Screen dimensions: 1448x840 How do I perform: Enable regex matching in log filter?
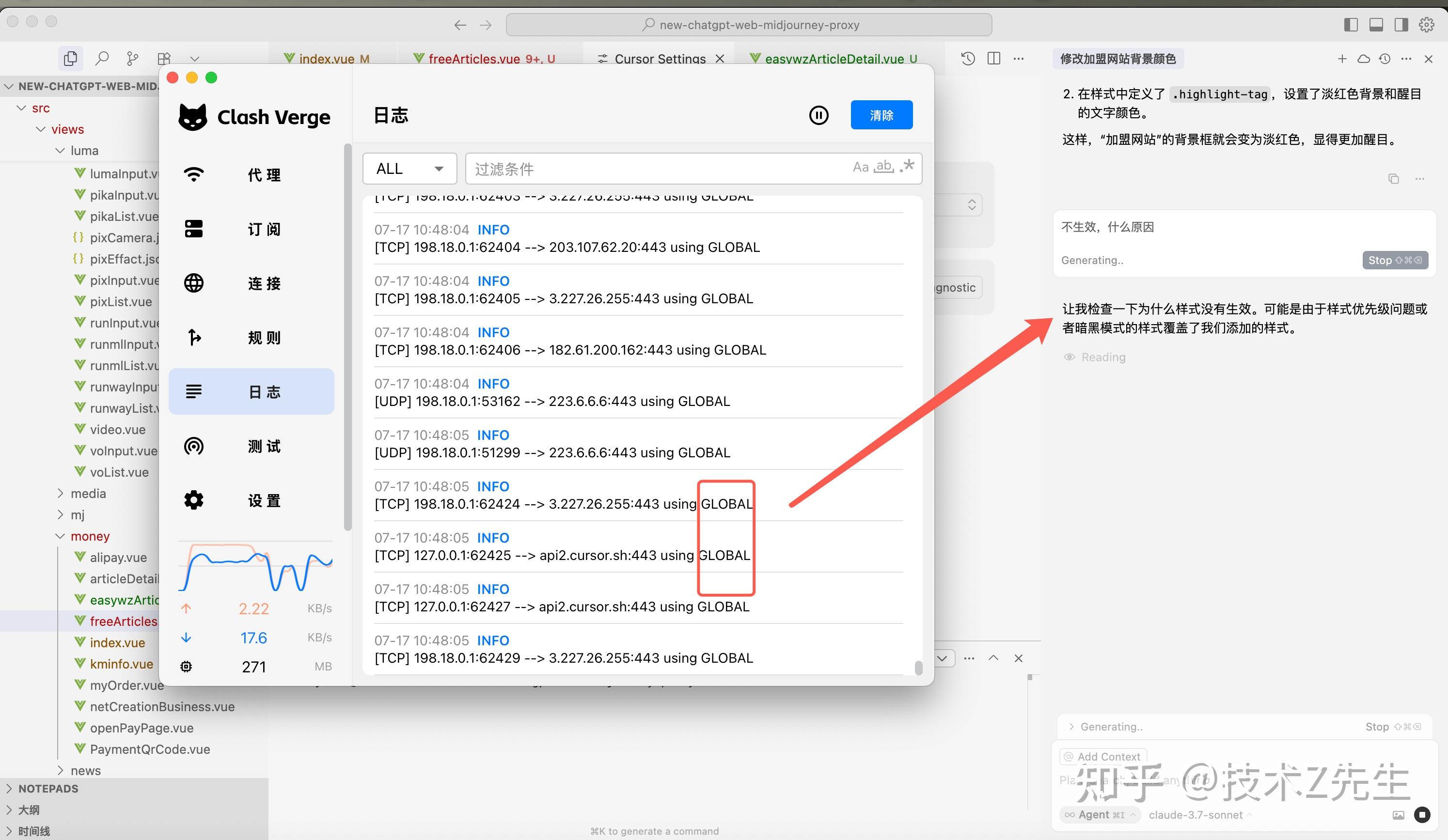[x=907, y=167]
